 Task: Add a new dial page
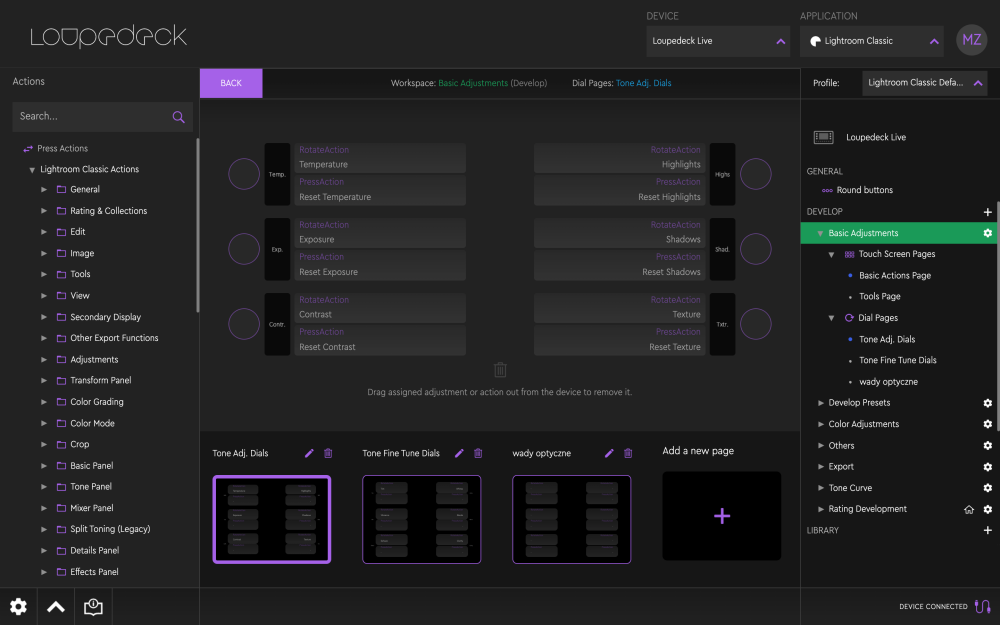tap(721, 515)
